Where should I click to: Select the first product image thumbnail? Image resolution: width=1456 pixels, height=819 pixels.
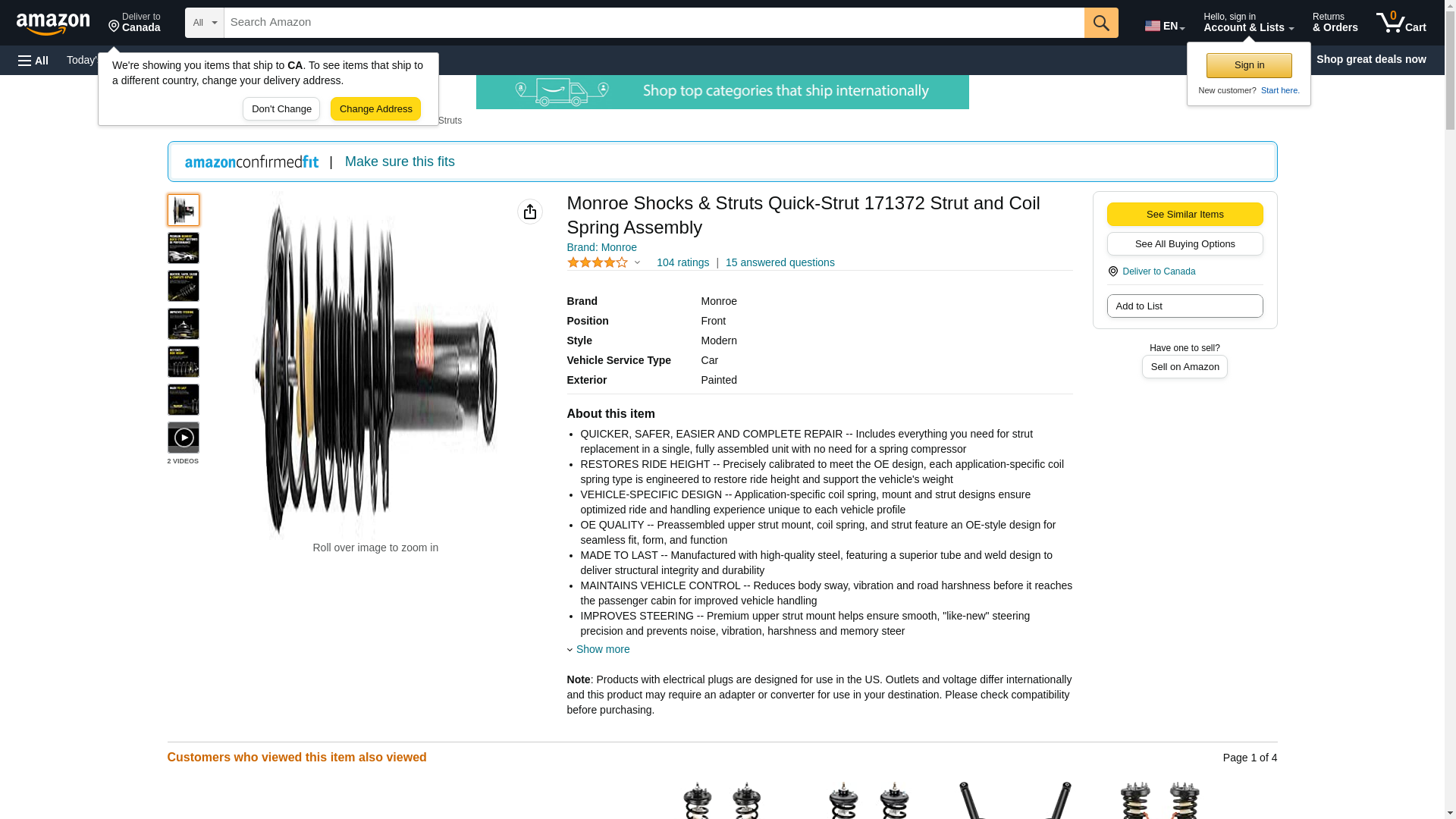coord(184,210)
